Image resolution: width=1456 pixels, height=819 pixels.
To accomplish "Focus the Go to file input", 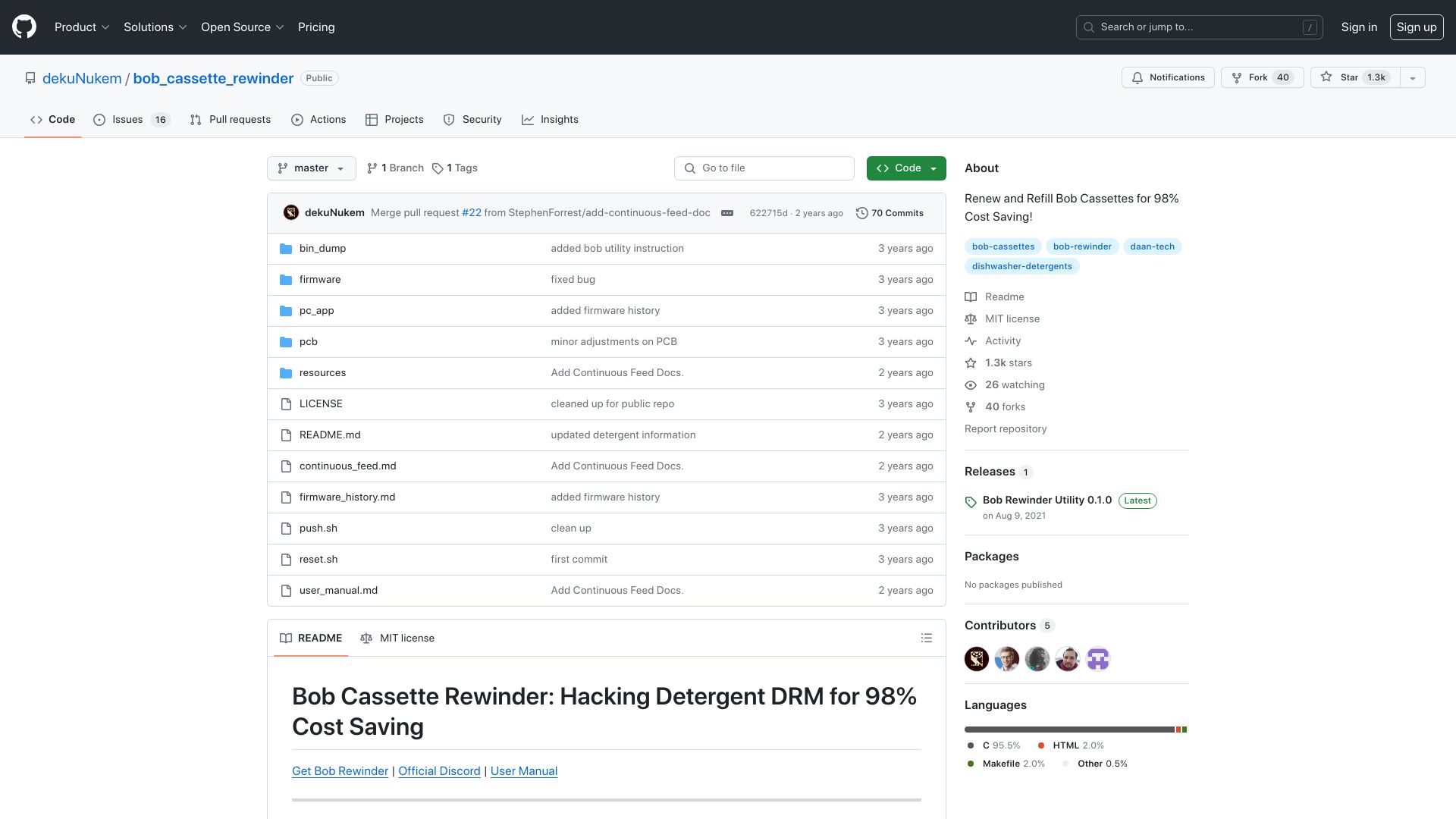I will [x=764, y=168].
